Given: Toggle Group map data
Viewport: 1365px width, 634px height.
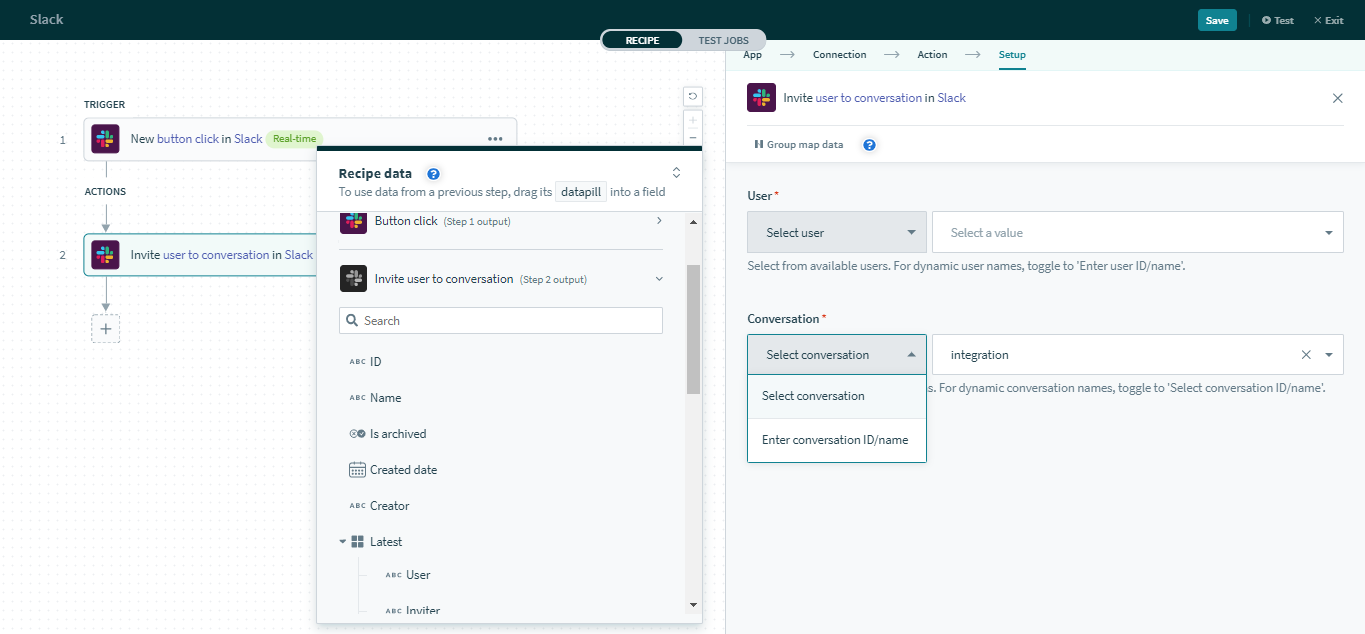Looking at the screenshot, I should 798,145.
